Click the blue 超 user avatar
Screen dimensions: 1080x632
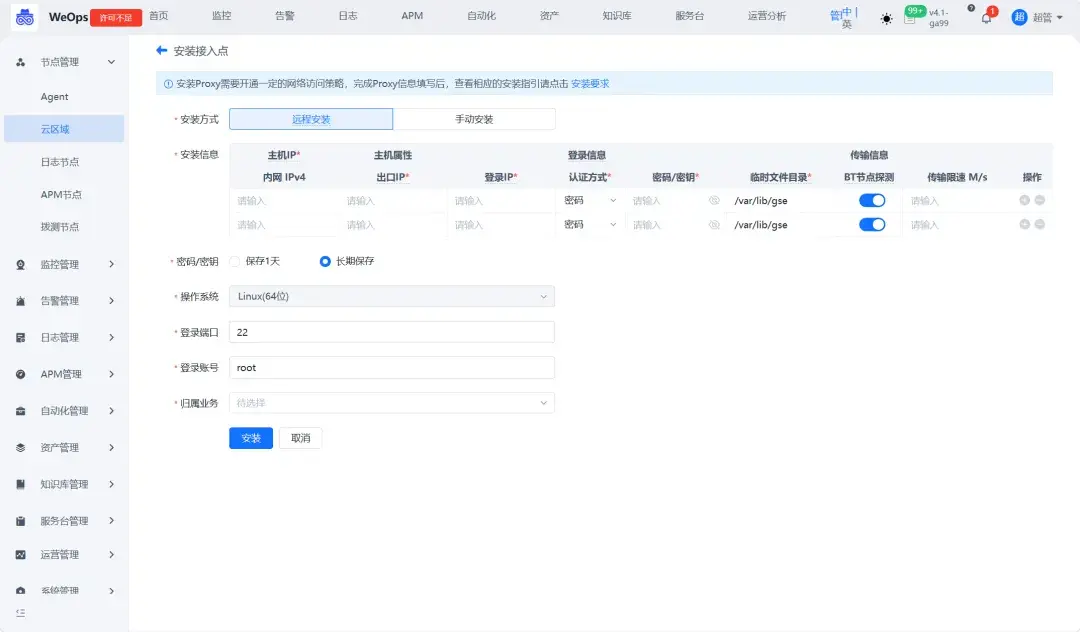(1019, 17)
